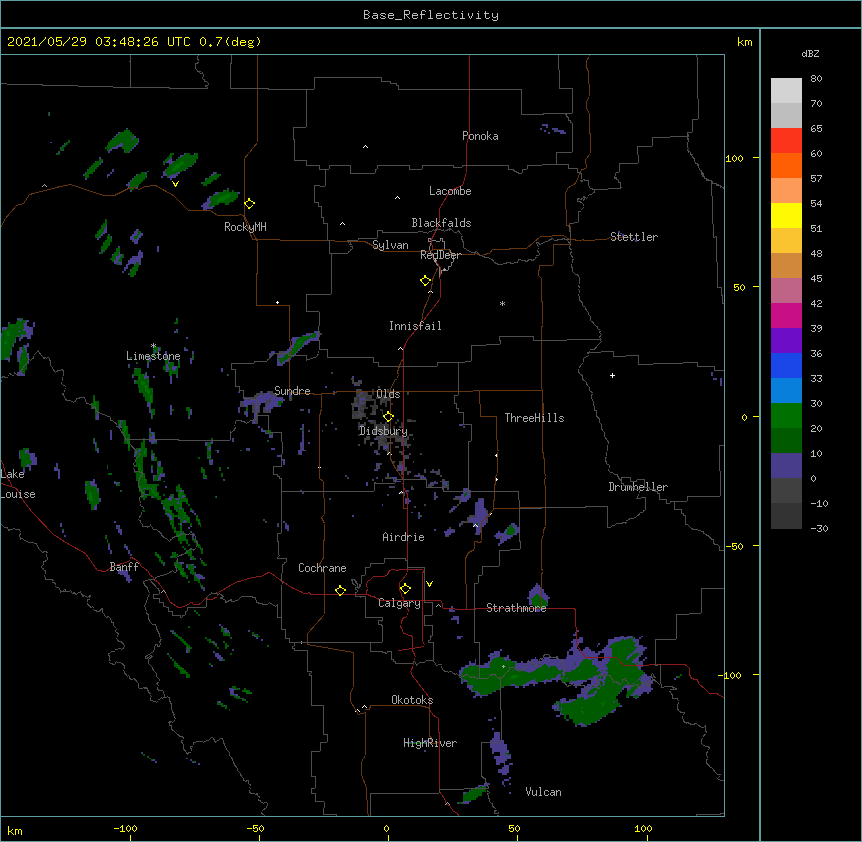Click the Ponoka city label
862x842 pixels.
[480, 136]
